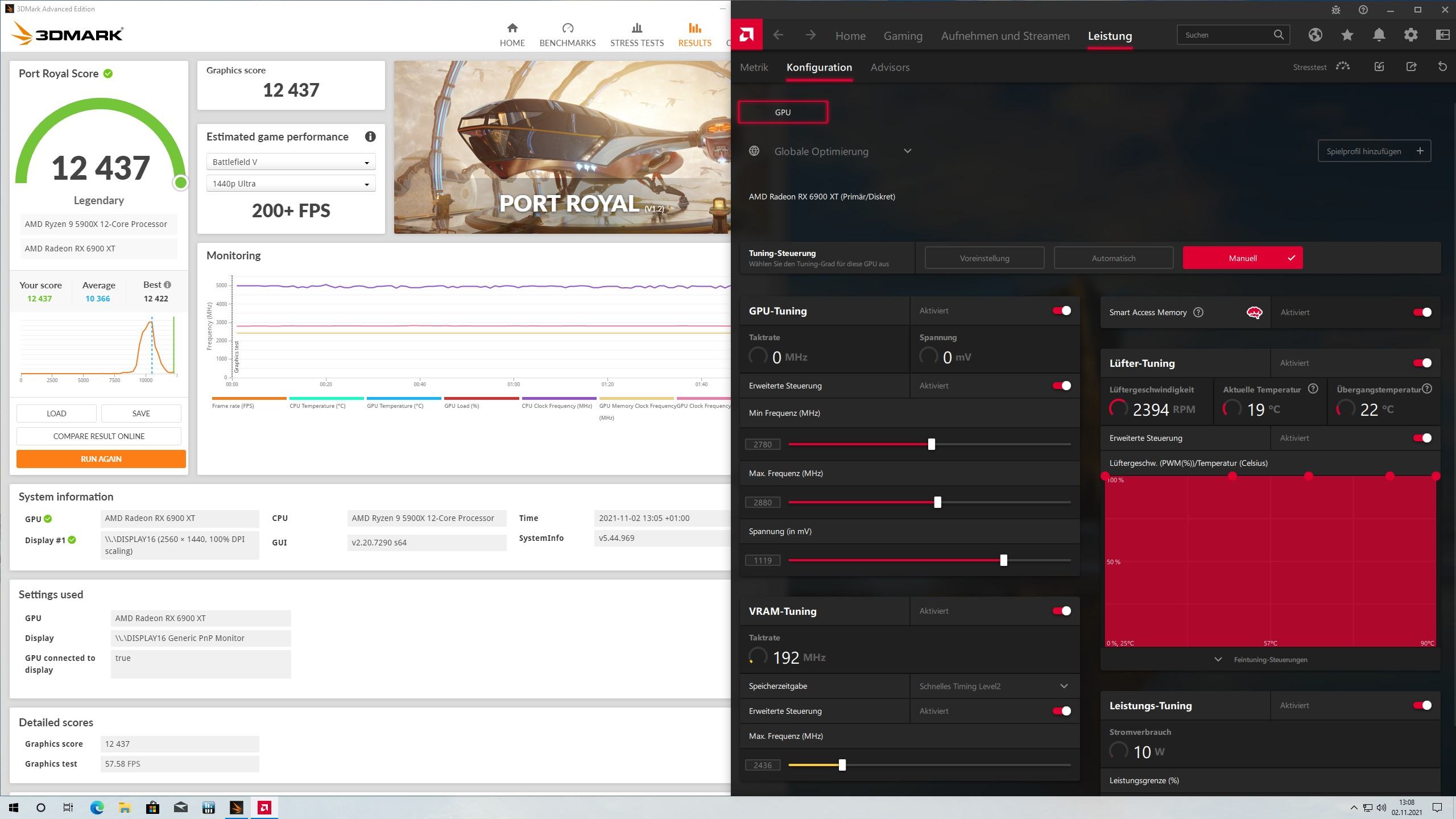Open Aufnehmen und Streamen tab
The height and width of the screenshot is (819, 1456).
(x=1005, y=36)
